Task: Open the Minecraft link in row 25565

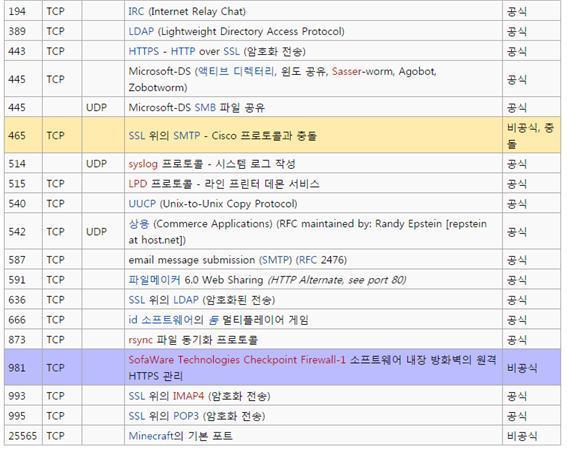Action: click(x=151, y=436)
